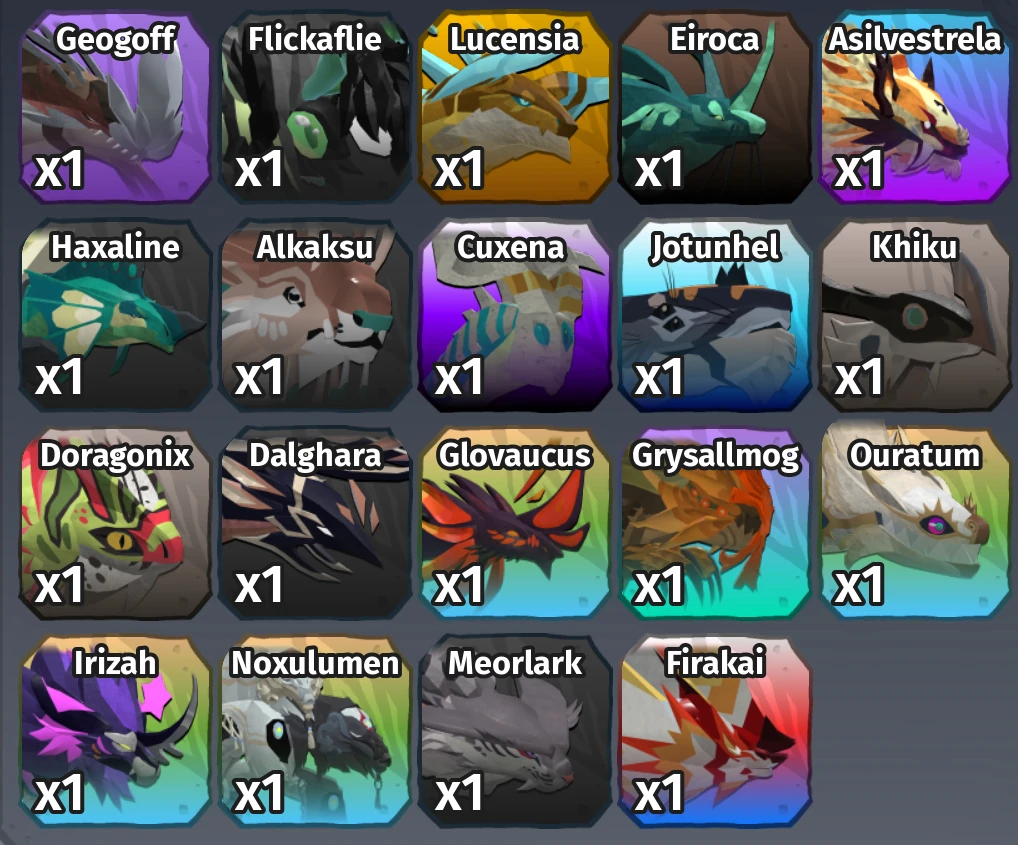Screen dimensions: 1018x845
Task: Pick the Haxaline creature icon
Action: (116, 315)
